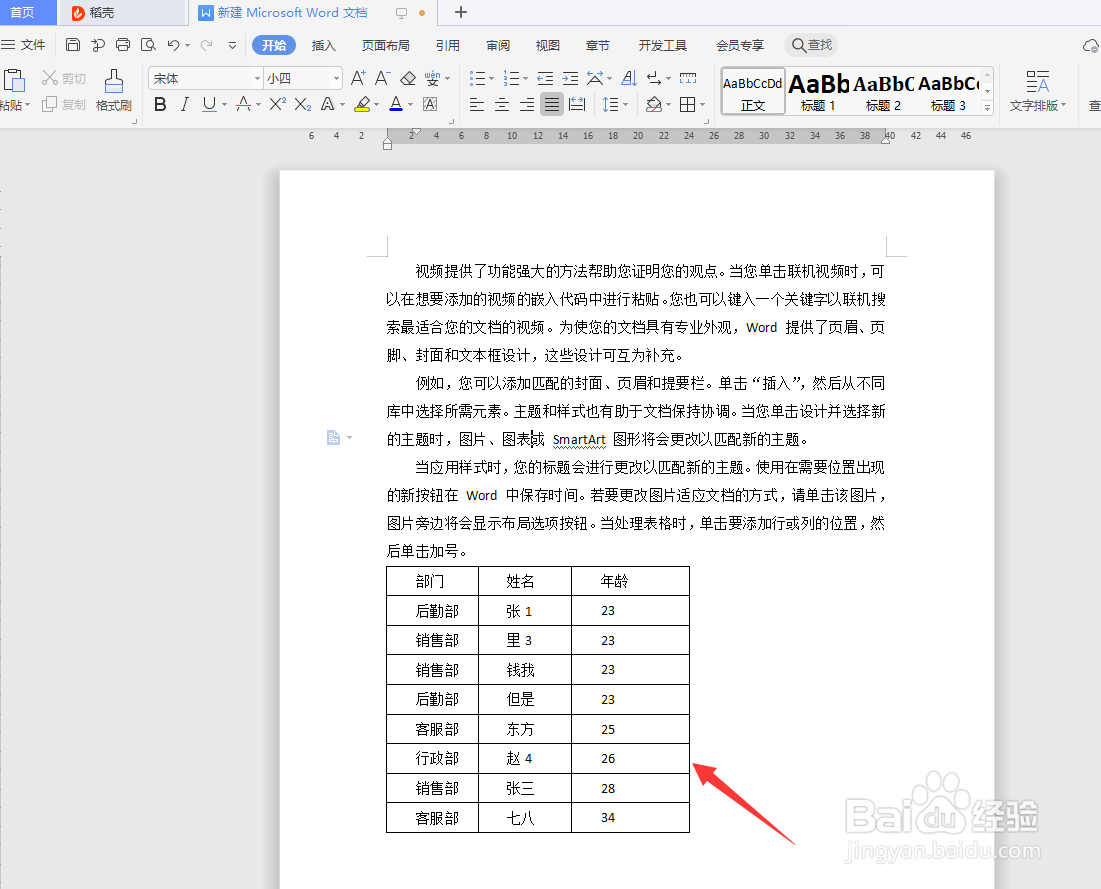Apply superscript formatting

pyautogui.click(x=276, y=104)
